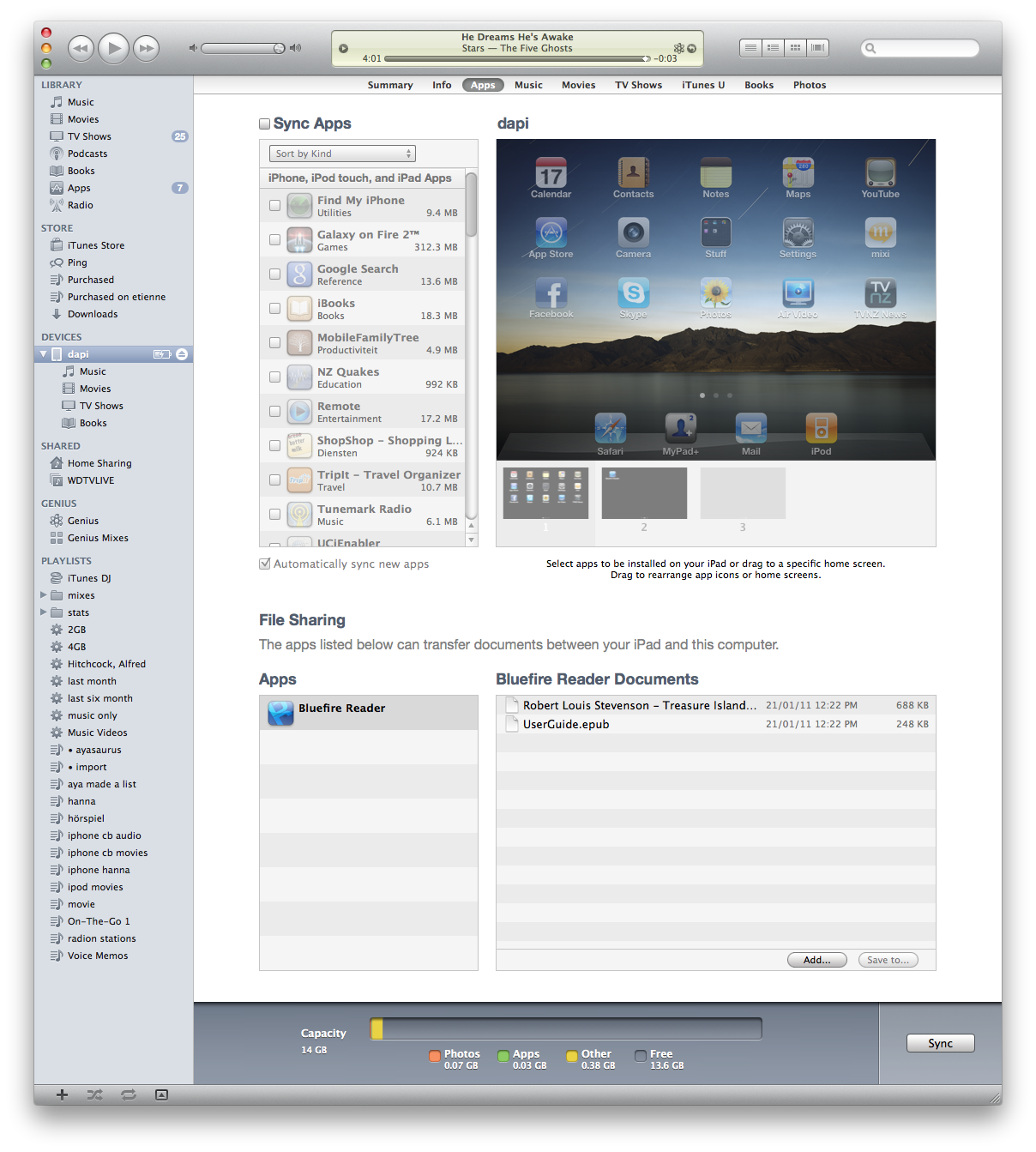Select Bluefire Reader in File Sharing apps
The height and width of the screenshot is (1152, 1036).
point(369,712)
